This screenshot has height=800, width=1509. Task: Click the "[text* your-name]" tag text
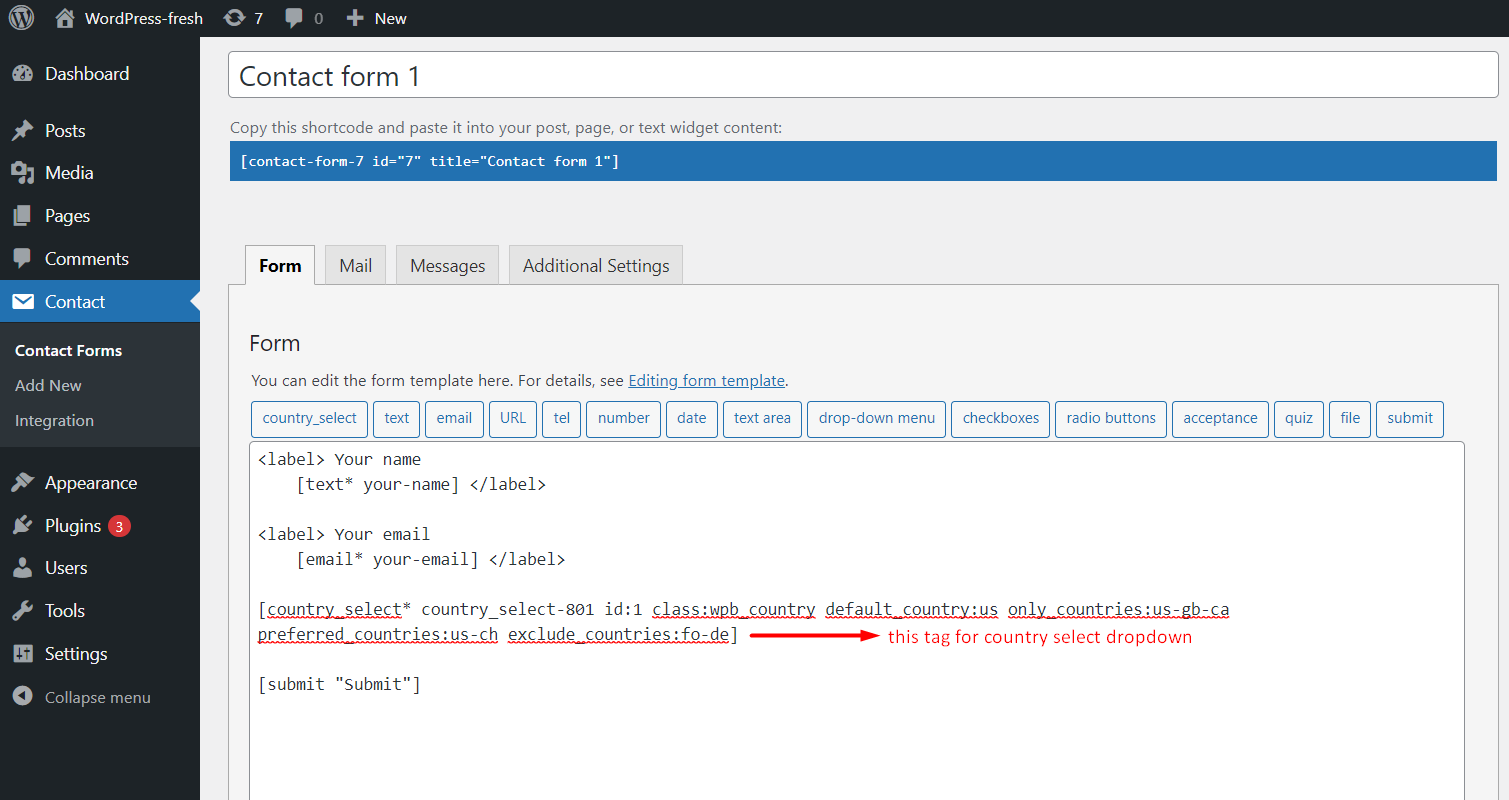point(378,485)
